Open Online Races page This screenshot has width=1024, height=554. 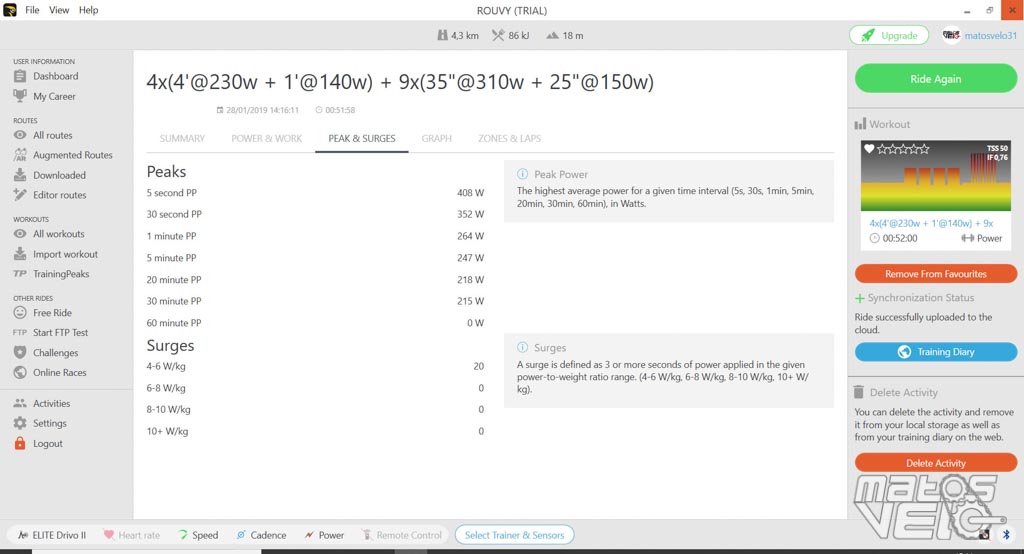pos(50,372)
